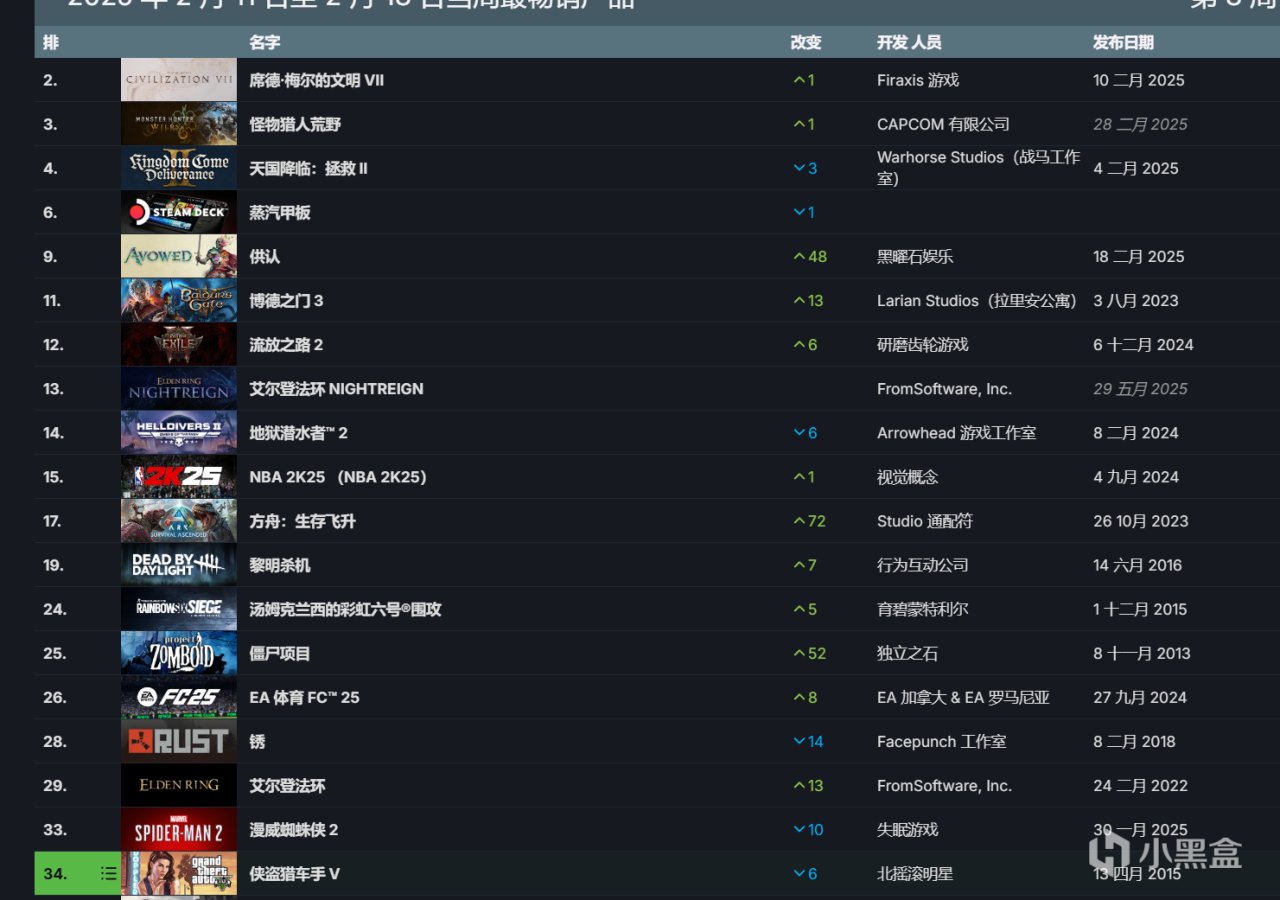
Task: Open the 博德之门 3 game link
Action: (x=286, y=300)
